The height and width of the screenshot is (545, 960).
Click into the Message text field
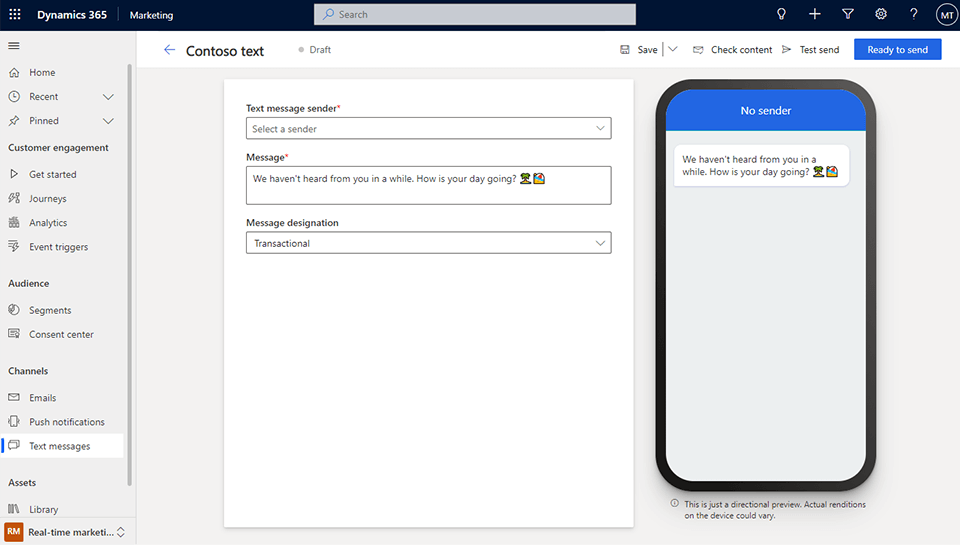(x=428, y=185)
